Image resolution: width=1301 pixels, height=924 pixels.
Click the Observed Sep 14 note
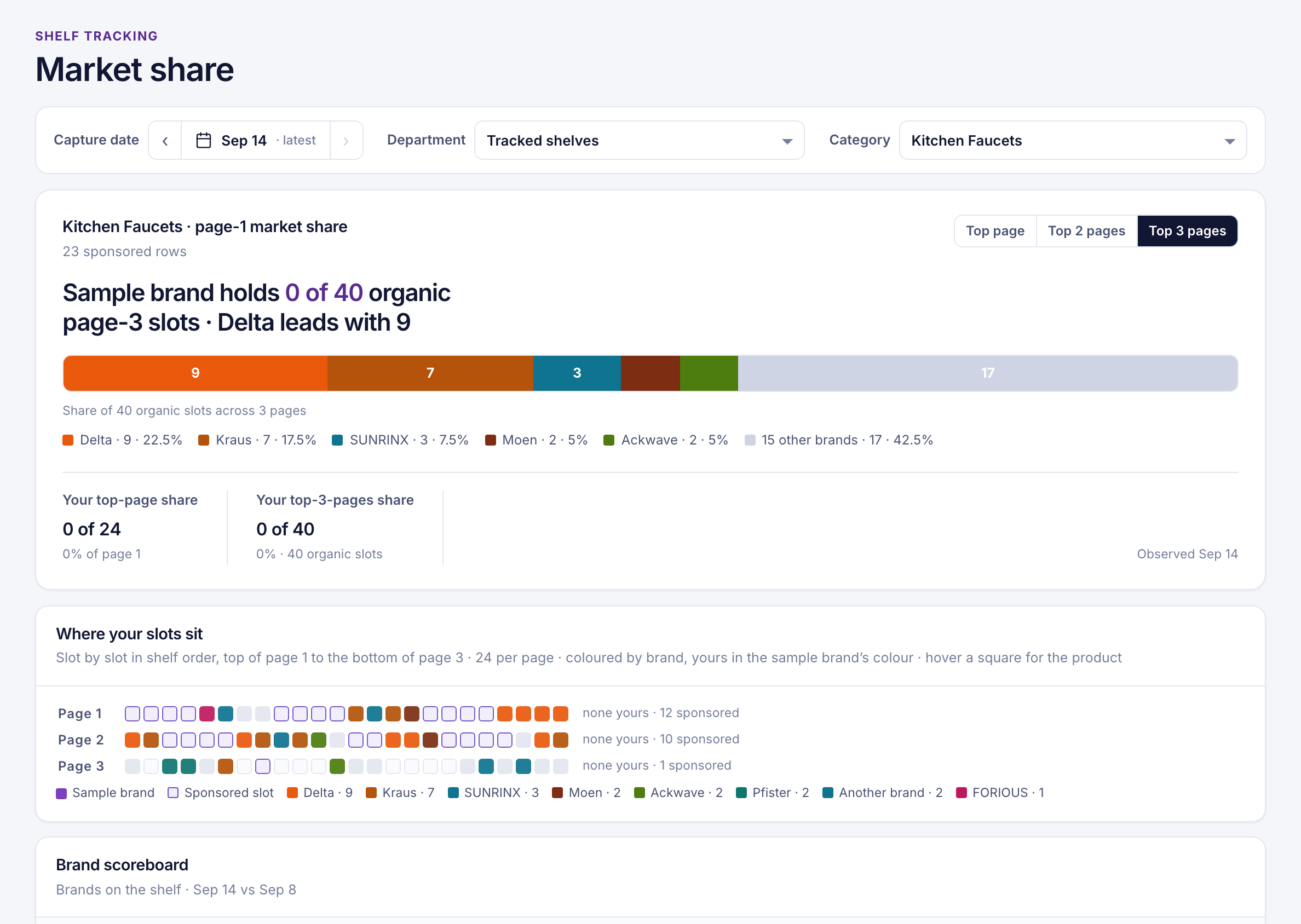pyautogui.click(x=1187, y=554)
